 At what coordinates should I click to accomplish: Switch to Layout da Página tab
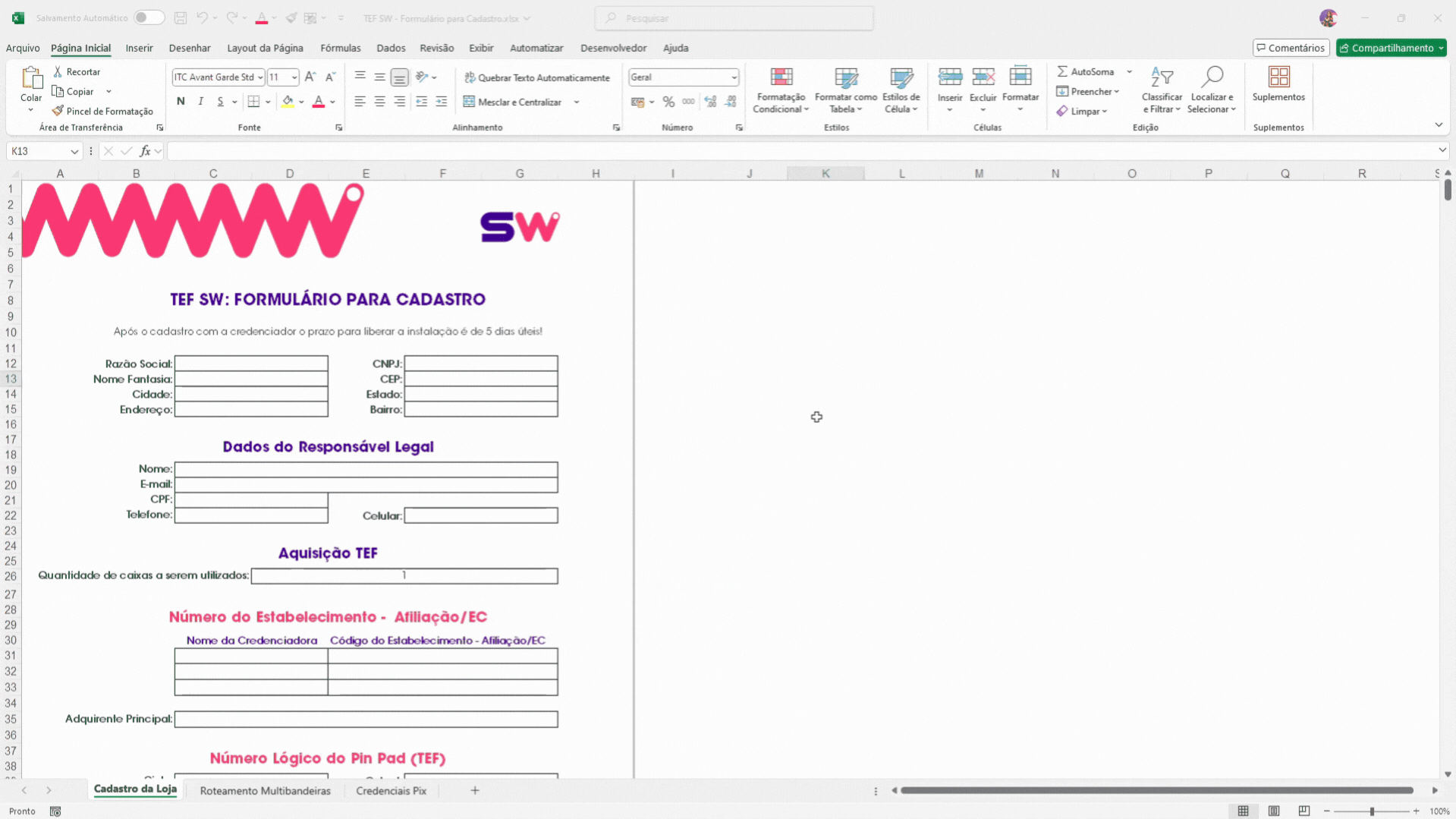265,48
